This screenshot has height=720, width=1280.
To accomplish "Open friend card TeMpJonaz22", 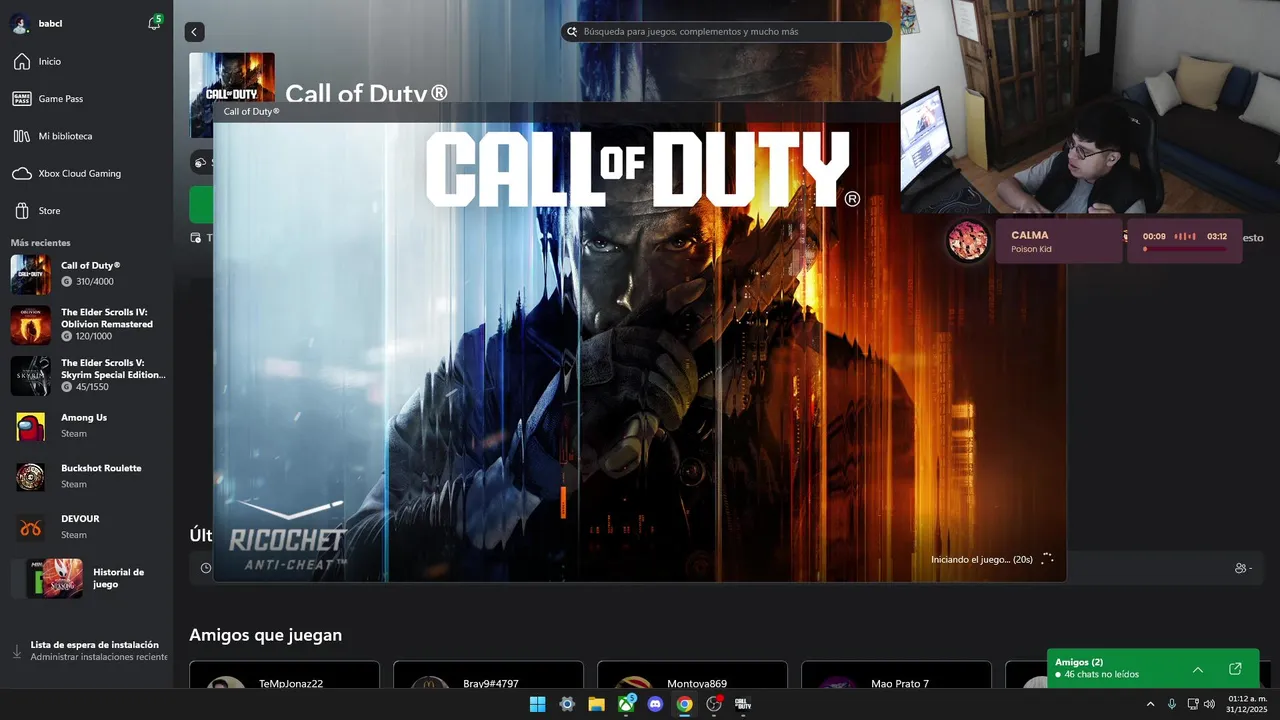I will [x=285, y=675].
